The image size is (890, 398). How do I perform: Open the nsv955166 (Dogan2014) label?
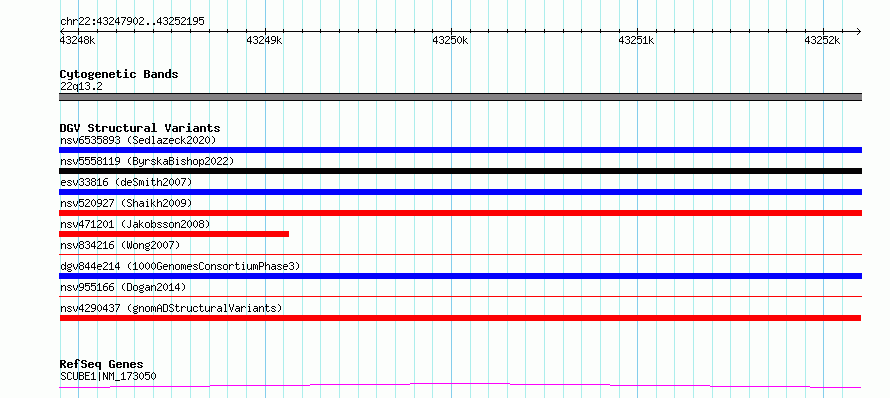123,287
